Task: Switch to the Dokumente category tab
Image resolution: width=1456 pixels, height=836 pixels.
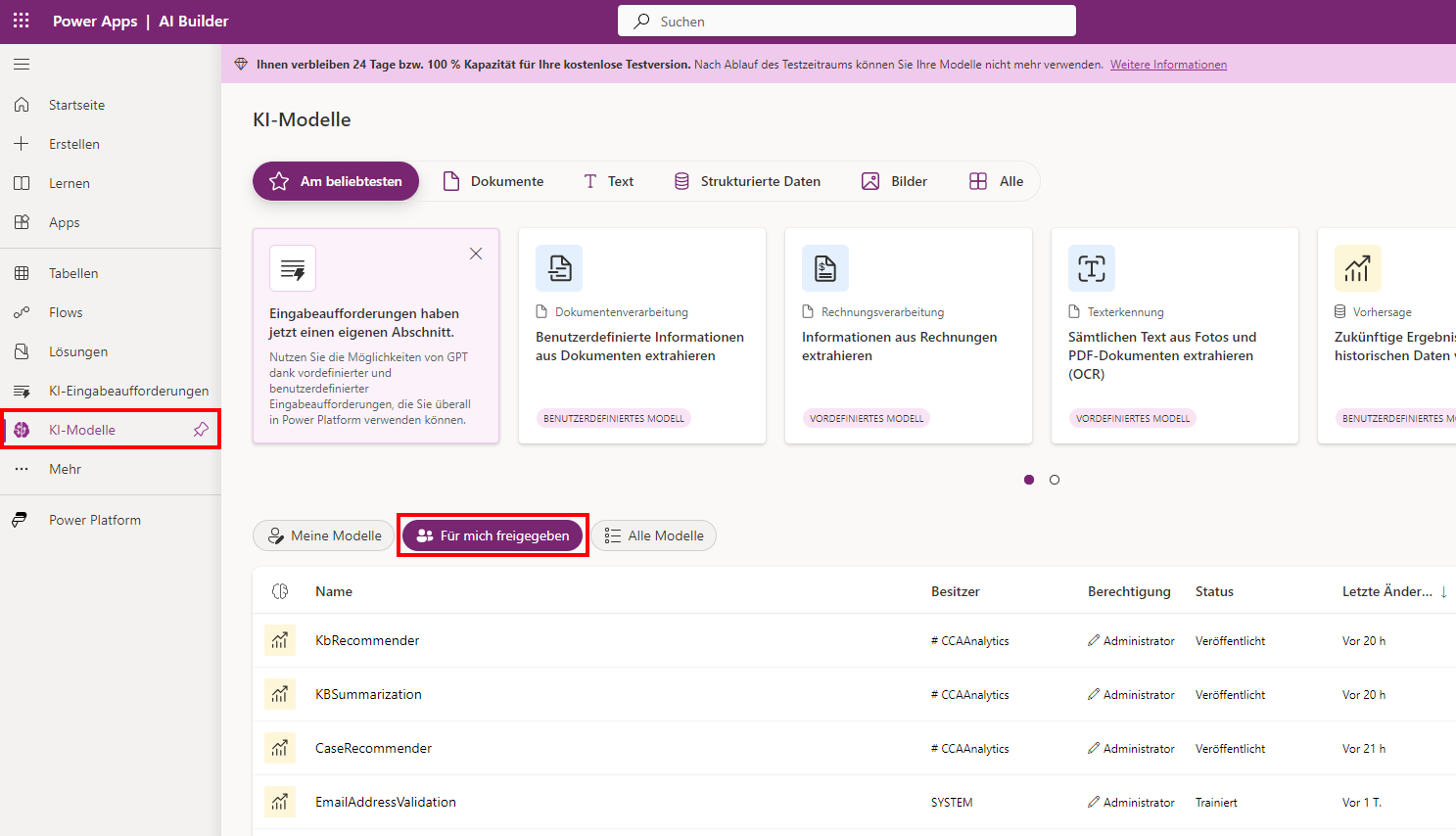Action: click(x=493, y=181)
